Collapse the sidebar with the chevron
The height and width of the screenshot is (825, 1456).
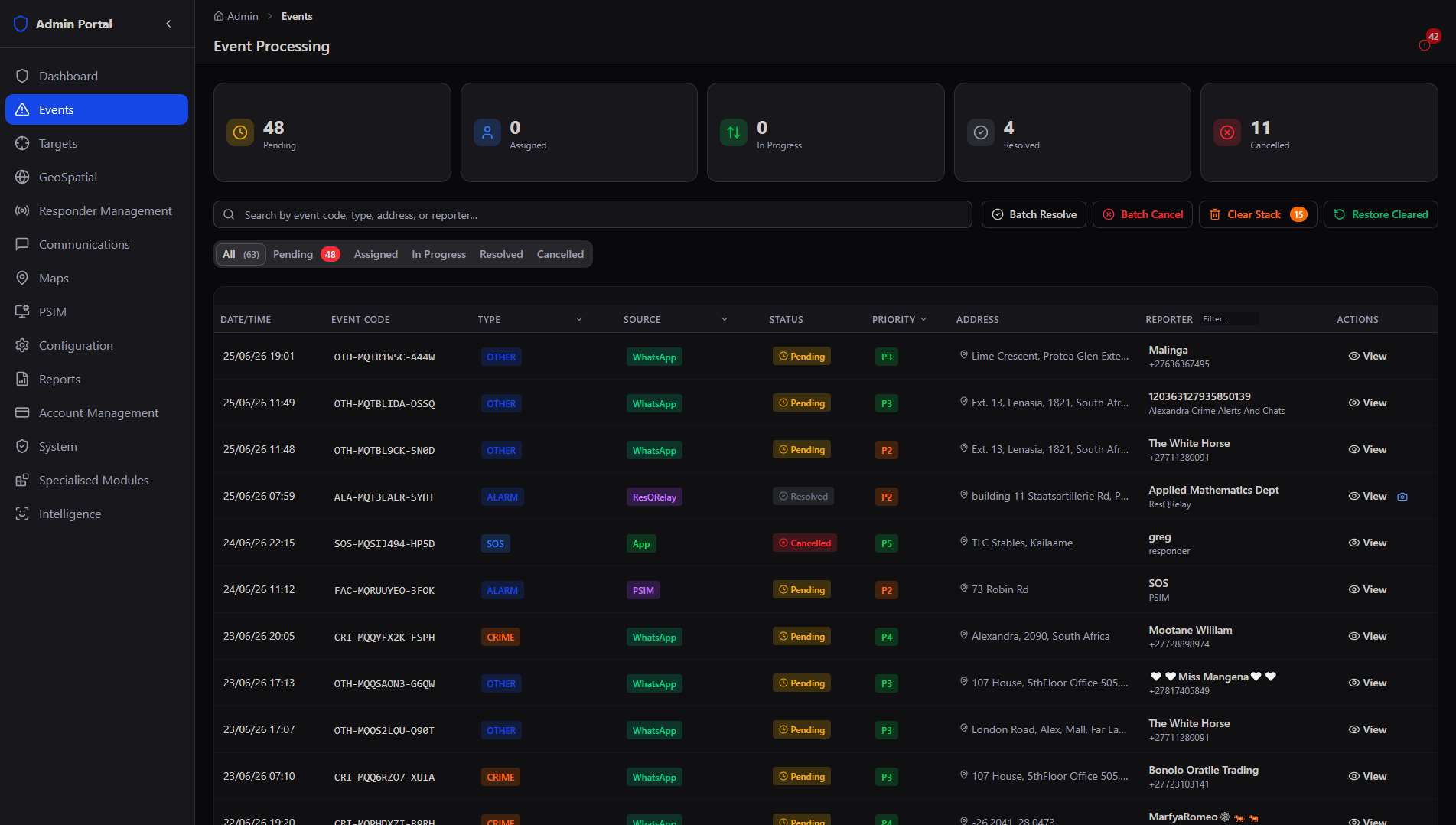click(x=168, y=24)
